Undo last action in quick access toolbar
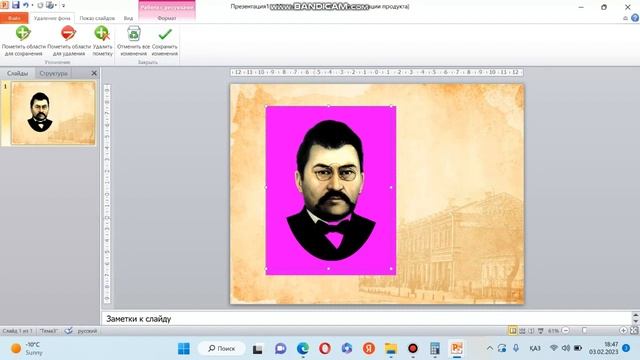 click(25, 5)
